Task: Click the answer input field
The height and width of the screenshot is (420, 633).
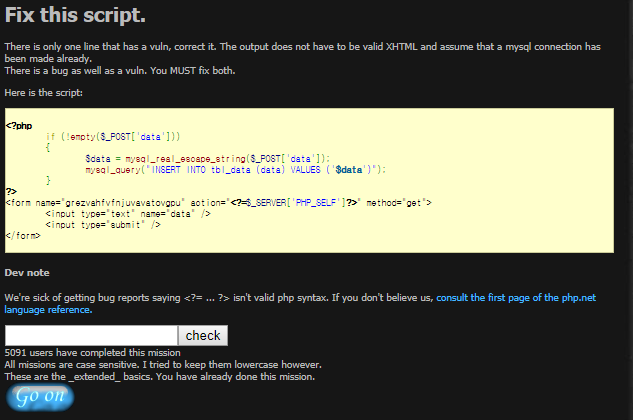Action: [91, 336]
